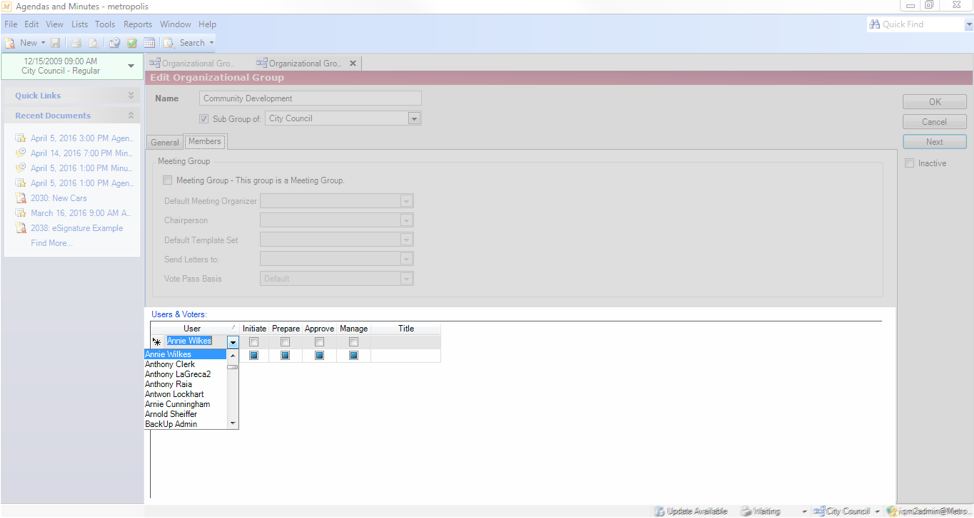Toggle the User combo box arrow
The width and height of the screenshot is (974, 518).
[x=232, y=342]
